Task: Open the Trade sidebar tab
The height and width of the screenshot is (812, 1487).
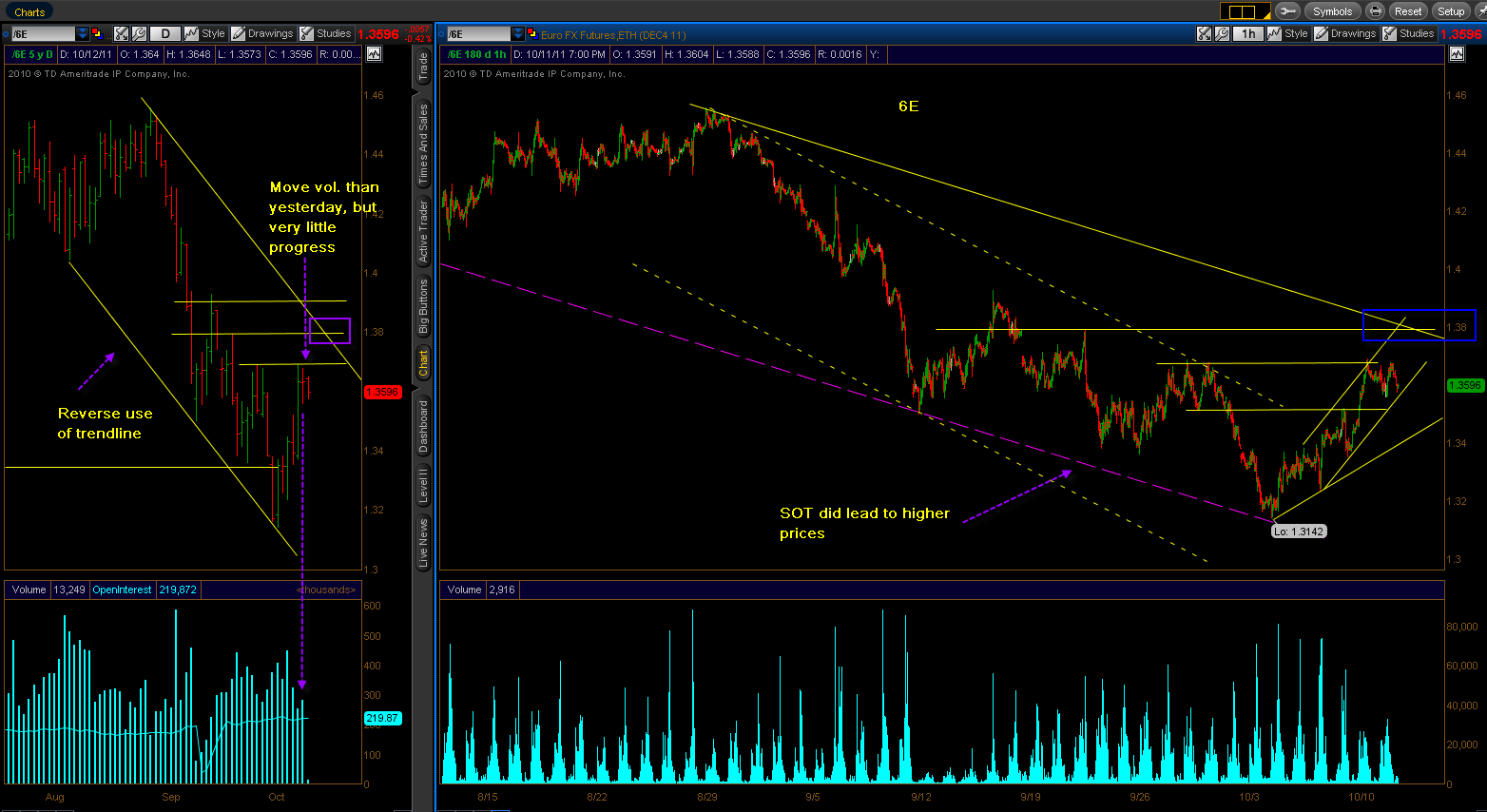Action: pos(423,66)
